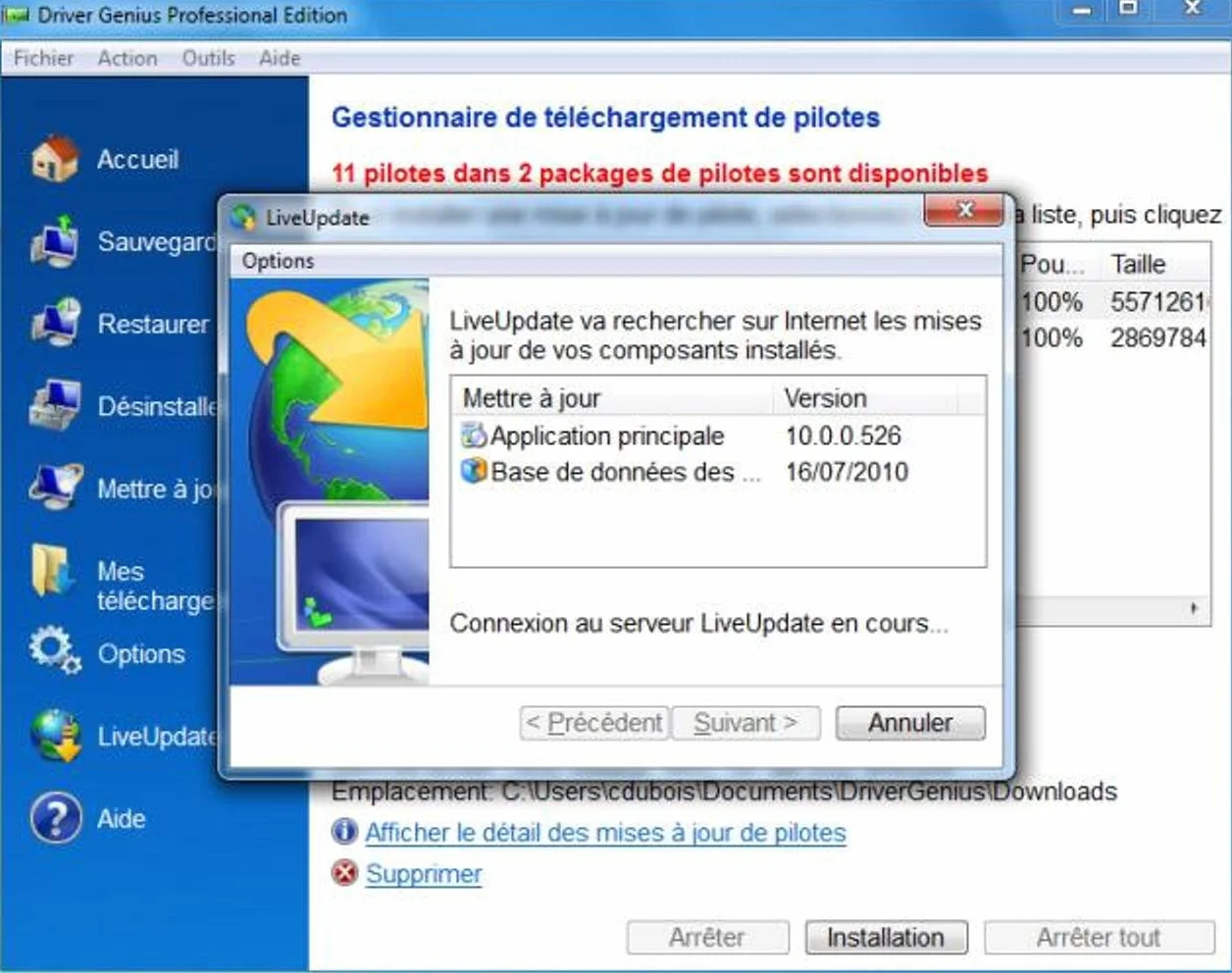Open the Action menu
Viewport: 1232px width, 973px height.
coord(128,58)
